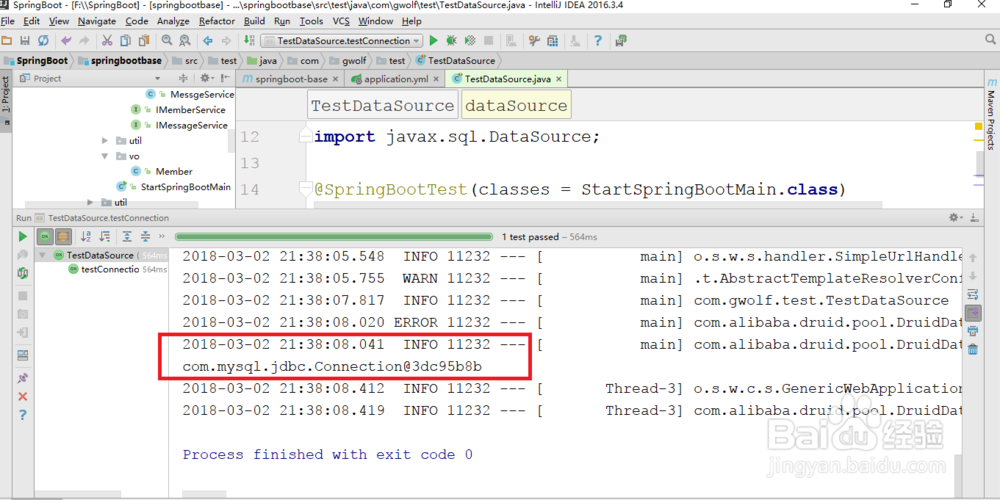This screenshot has width=1000, height=500.
Task: Start Debug with the bug icon
Action: [x=452, y=41]
